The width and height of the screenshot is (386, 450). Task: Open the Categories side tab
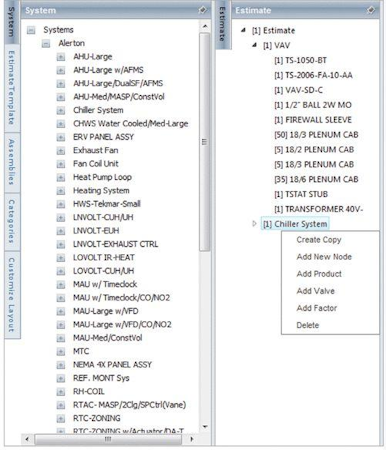(x=12, y=221)
